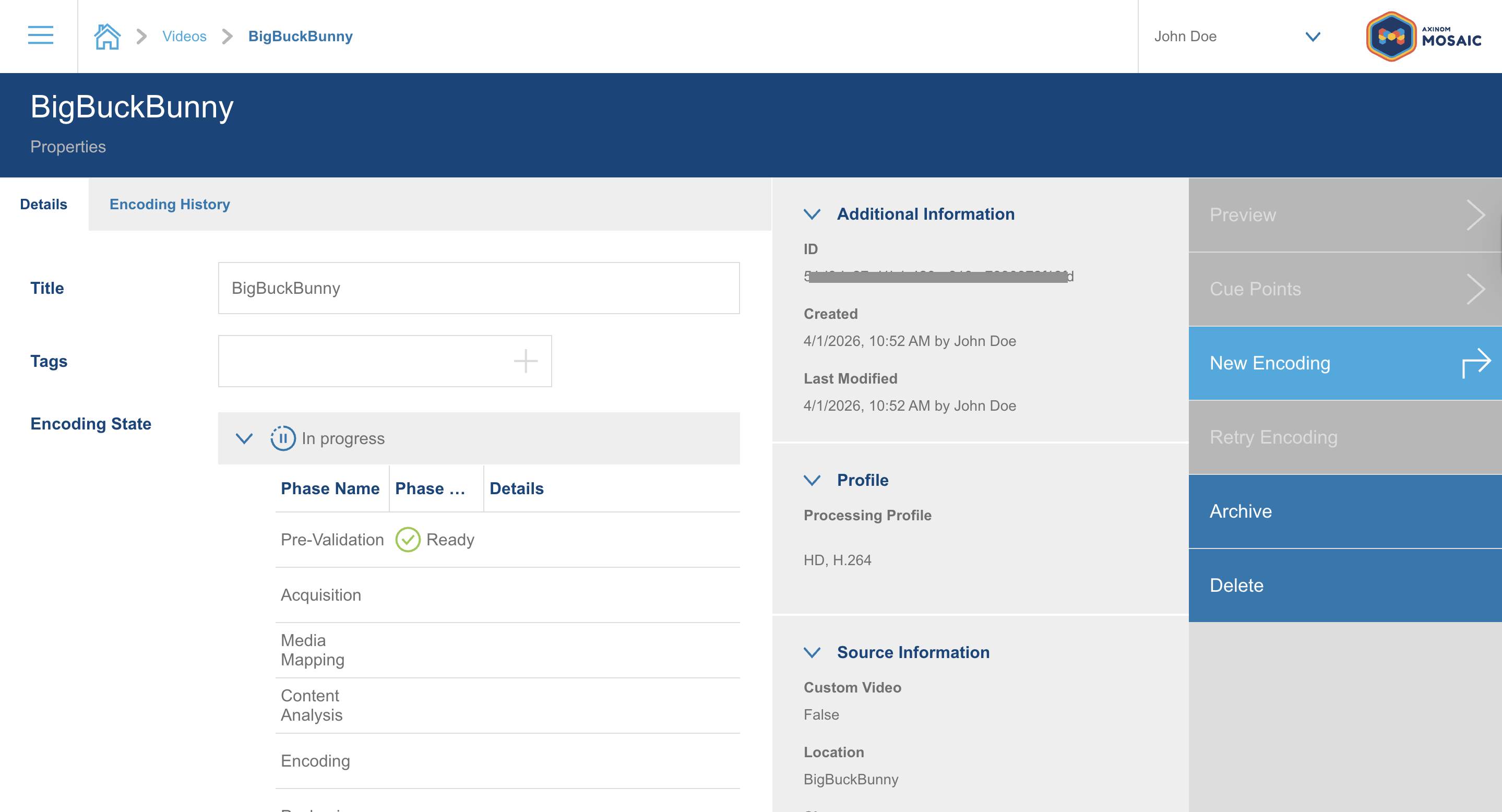Viewport: 1502px width, 812px height.
Task: Open the John Doe account dropdown
Action: [1313, 36]
